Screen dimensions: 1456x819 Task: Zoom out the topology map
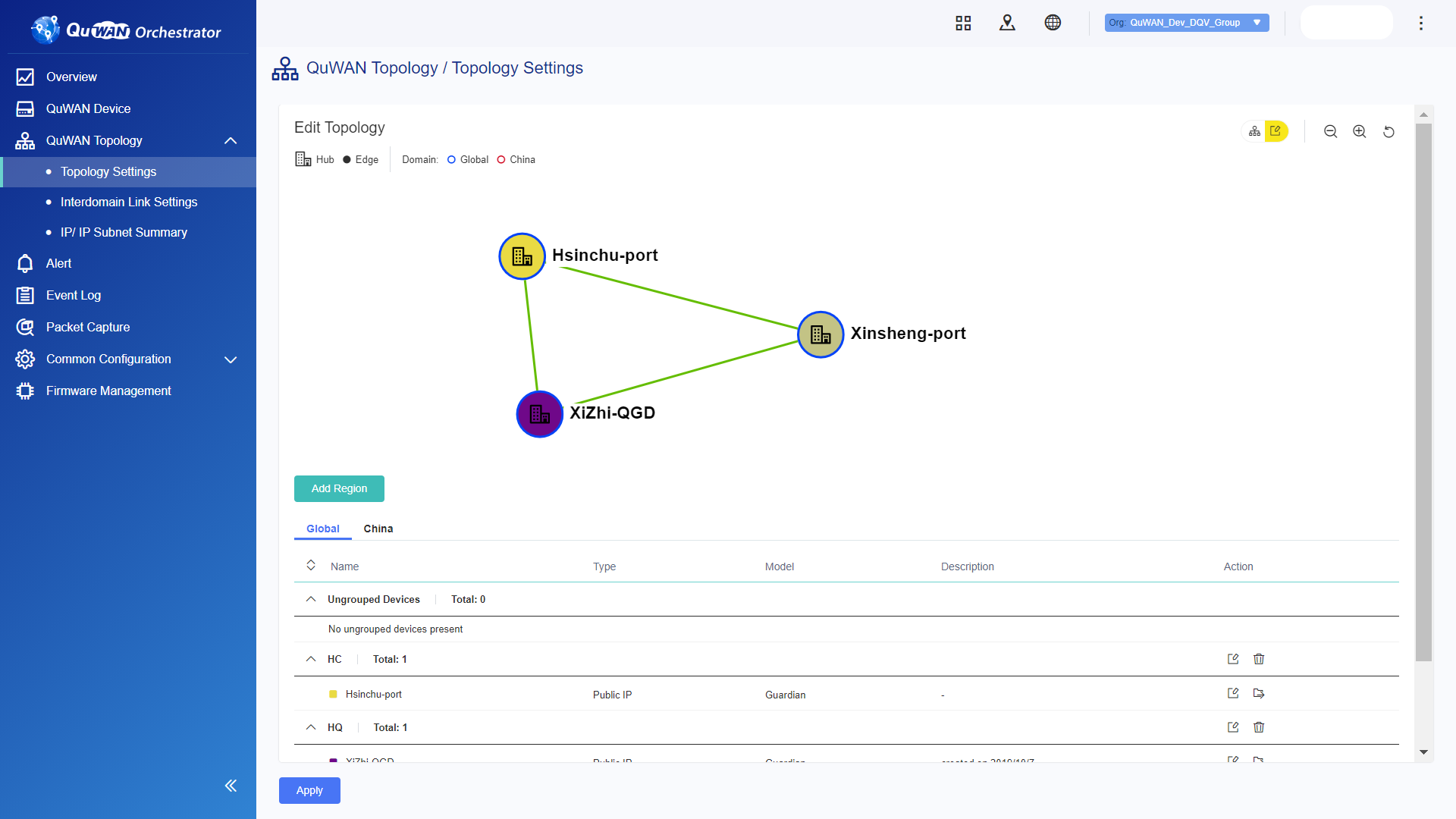tap(1331, 131)
